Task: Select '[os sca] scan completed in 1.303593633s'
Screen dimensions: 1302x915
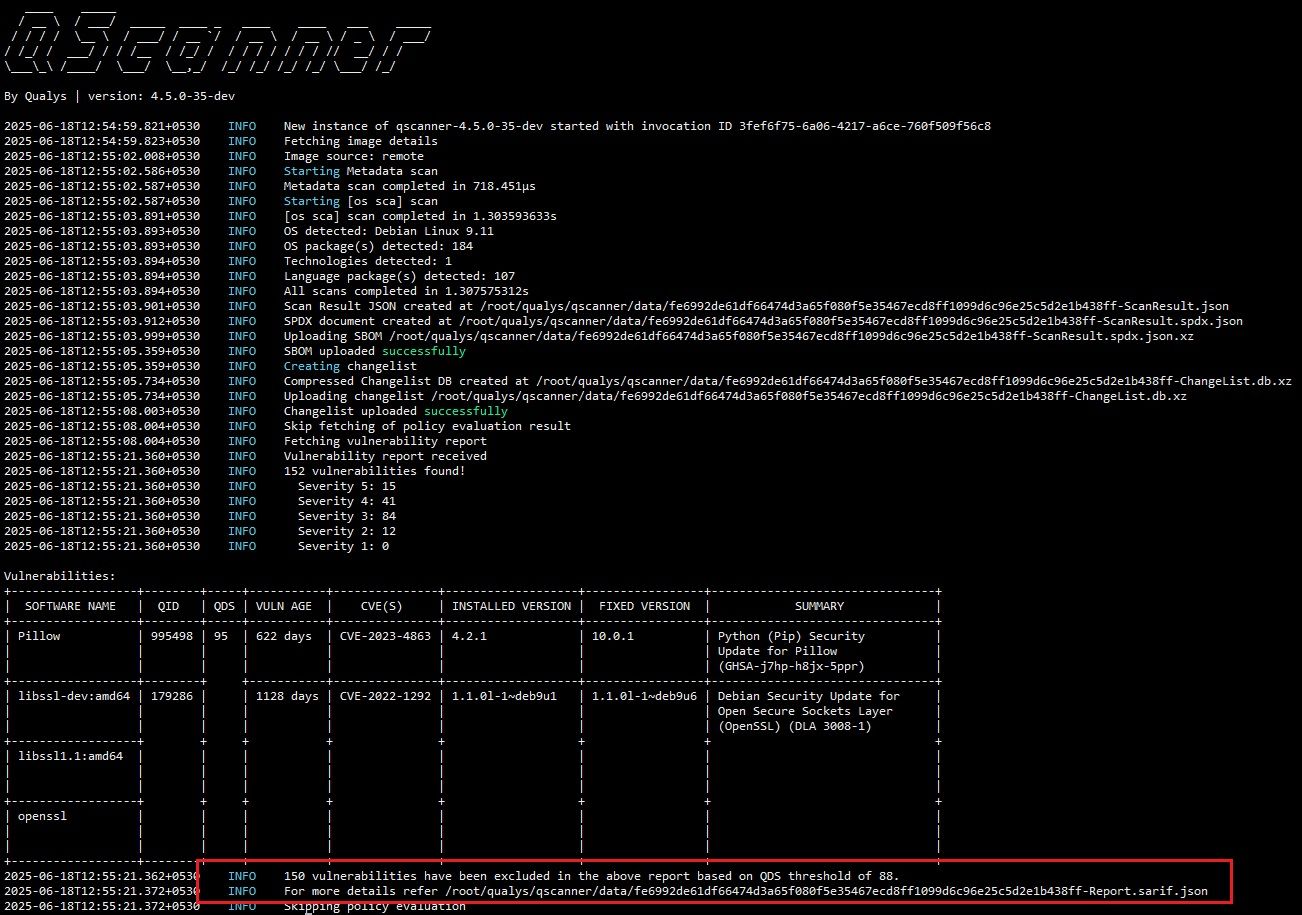Action: click(420, 216)
